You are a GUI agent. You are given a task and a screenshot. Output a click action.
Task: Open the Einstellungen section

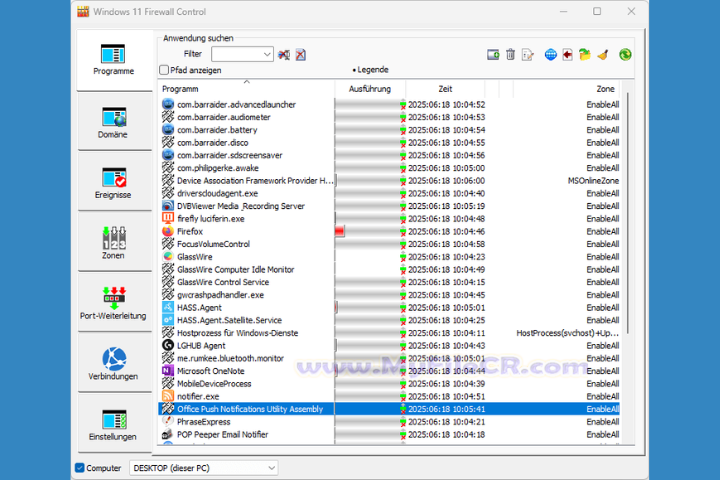click(x=114, y=424)
